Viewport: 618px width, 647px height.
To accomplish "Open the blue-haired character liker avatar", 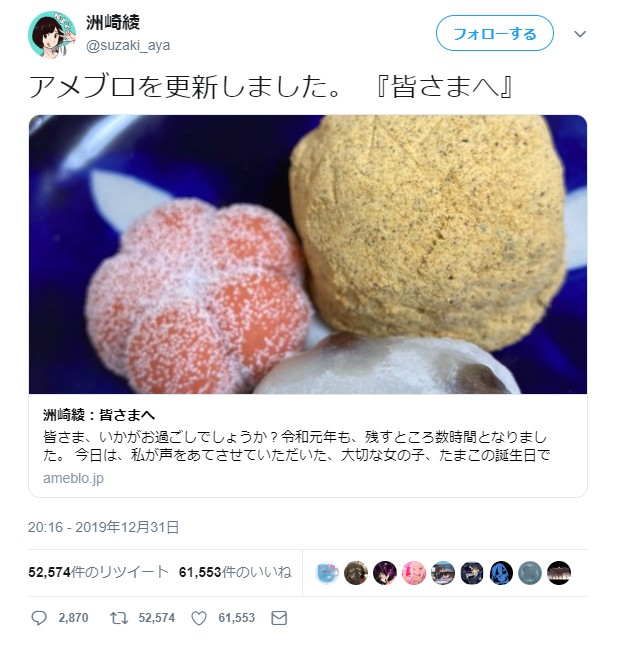I will (501, 573).
